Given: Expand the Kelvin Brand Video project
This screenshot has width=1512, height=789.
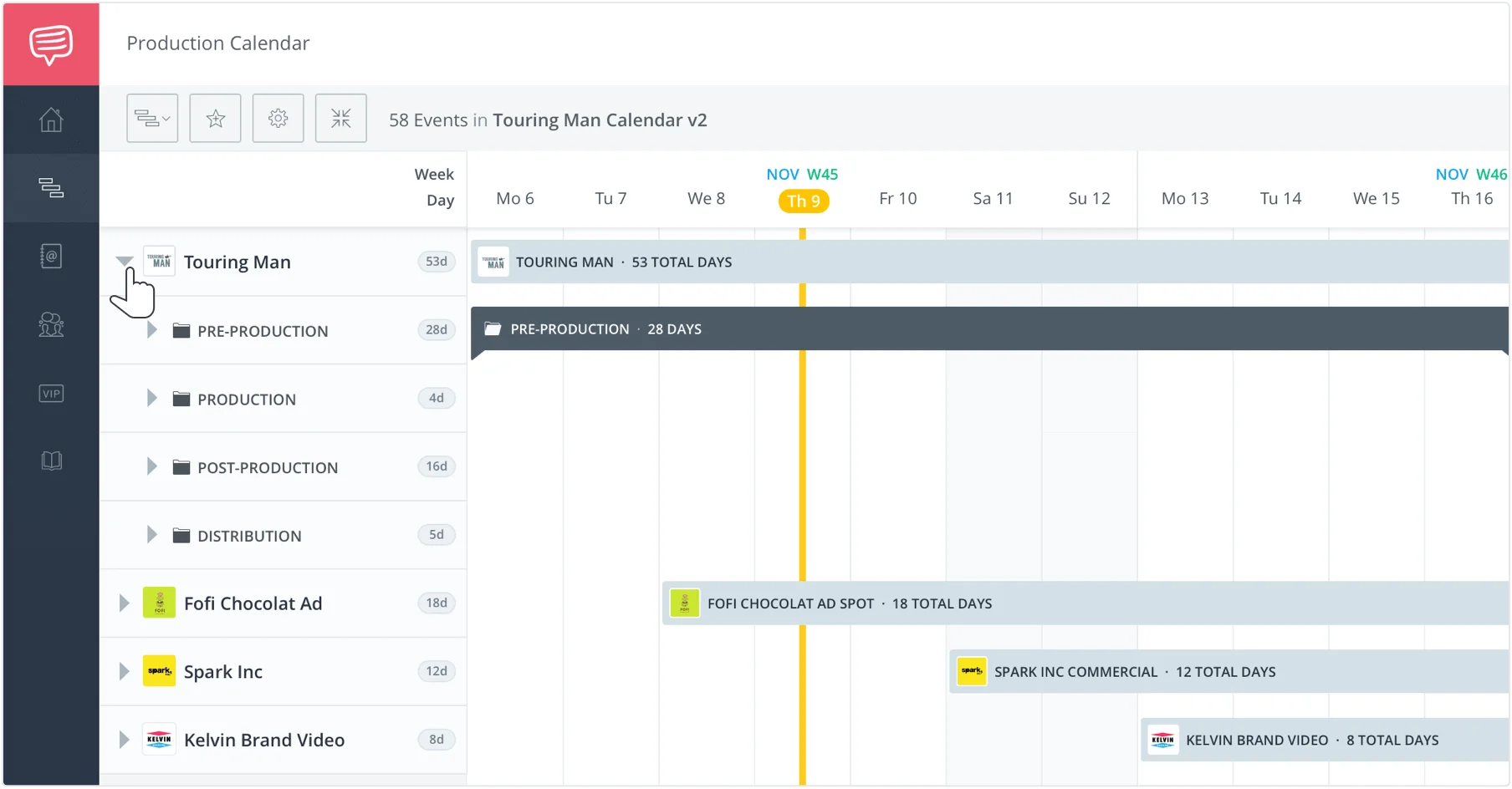Looking at the screenshot, I should coord(124,740).
